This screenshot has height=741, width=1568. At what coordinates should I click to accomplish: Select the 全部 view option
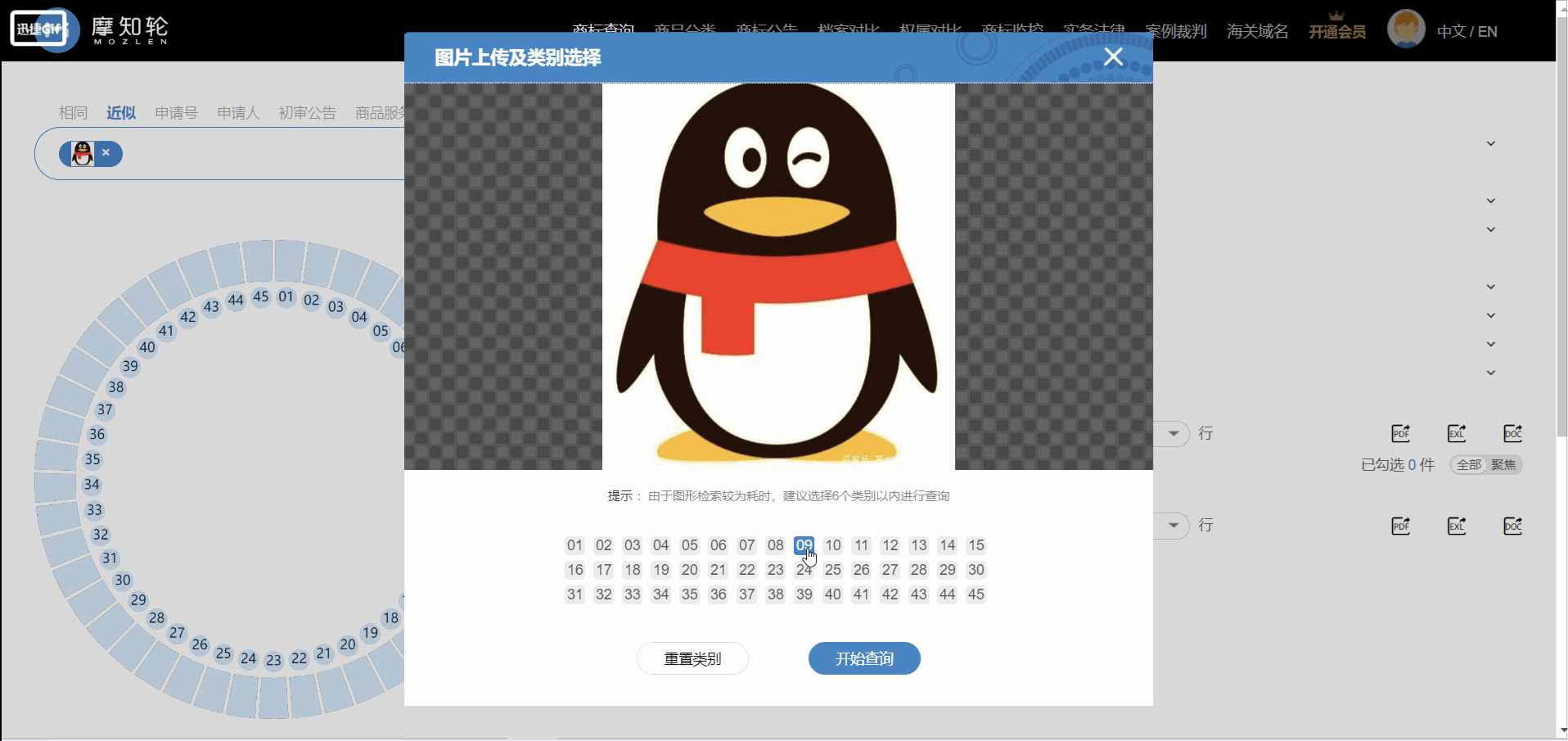[x=1469, y=464]
